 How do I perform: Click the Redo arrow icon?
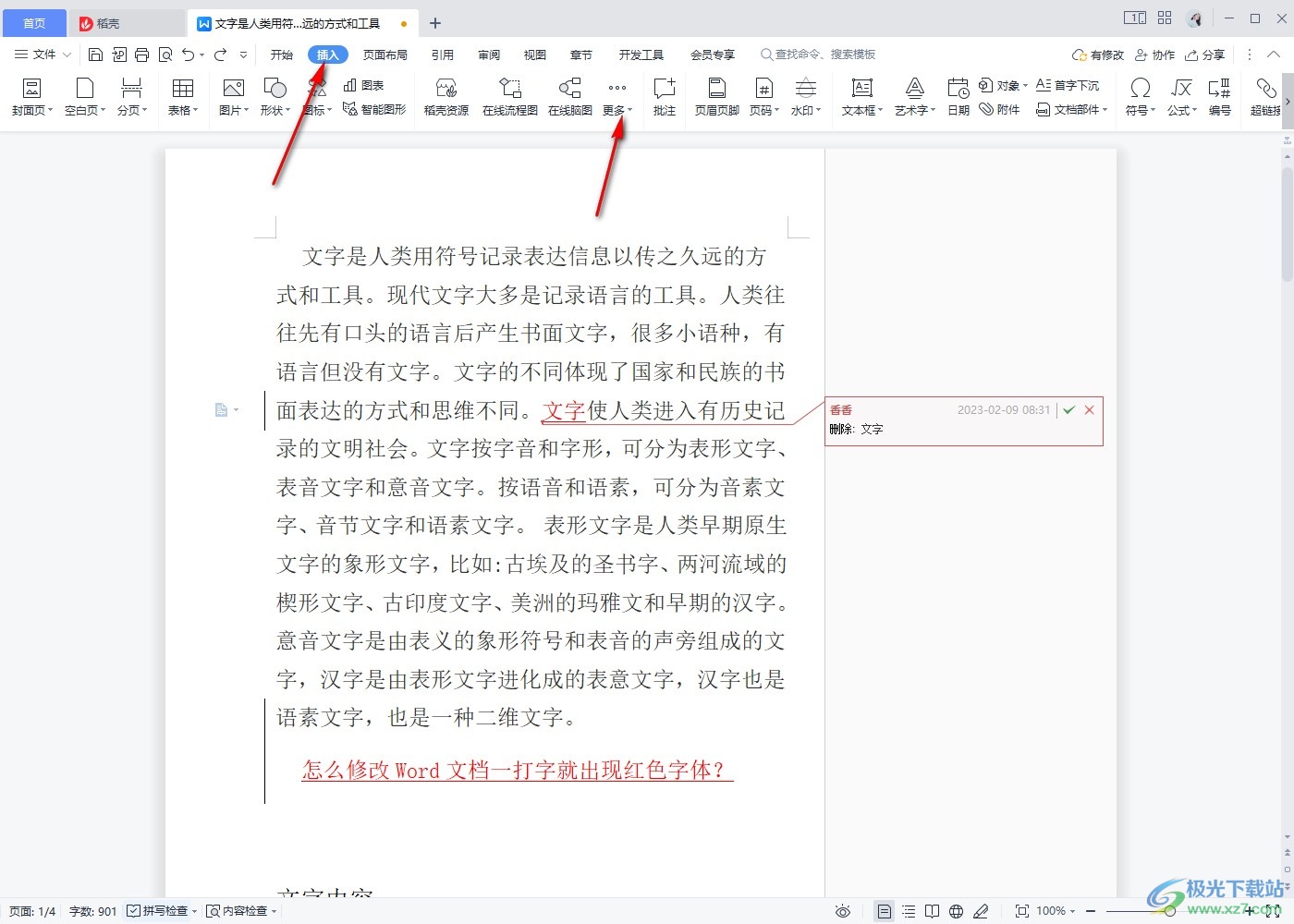click(x=220, y=55)
